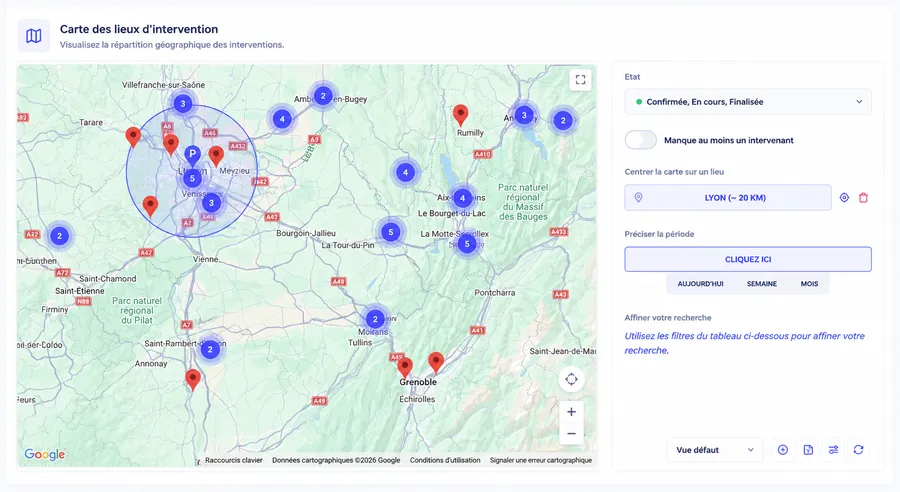Open cluster 4 at Aix-les-Bains
This screenshot has width=900, height=492.
click(463, 199)
